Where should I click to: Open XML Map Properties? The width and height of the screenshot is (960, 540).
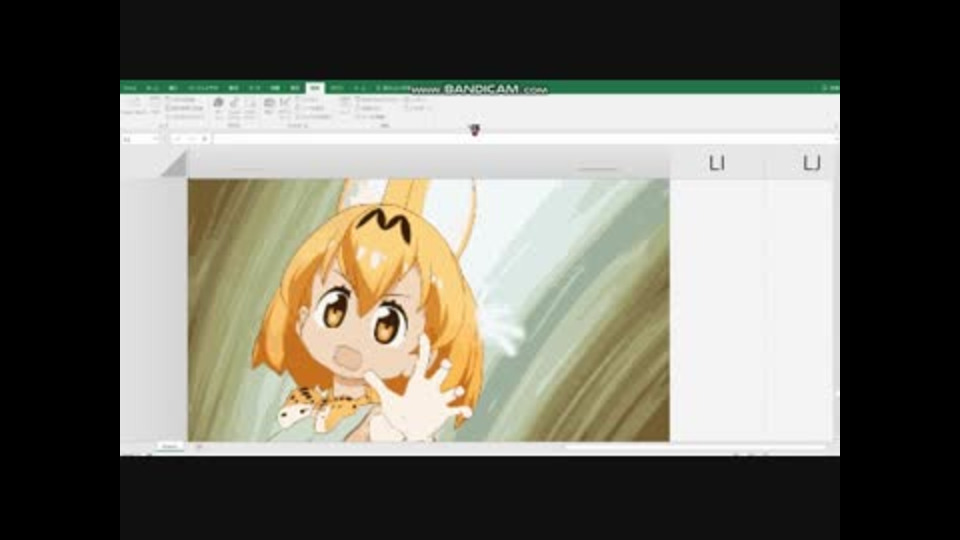point(377,99)
